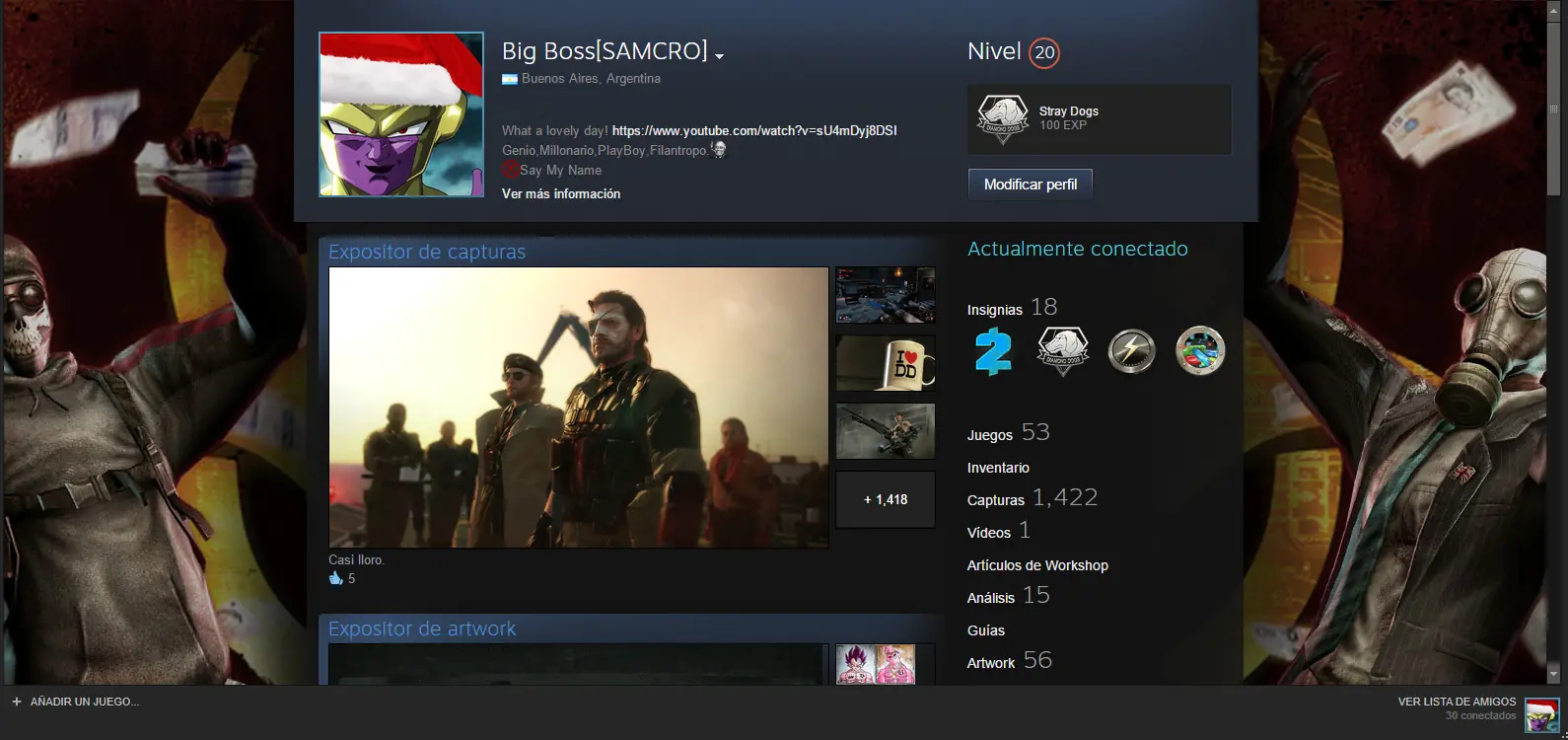Open the Stray Dogs featured badge
Screen dimensions: 1568x740
click(x=1100, y=119)
